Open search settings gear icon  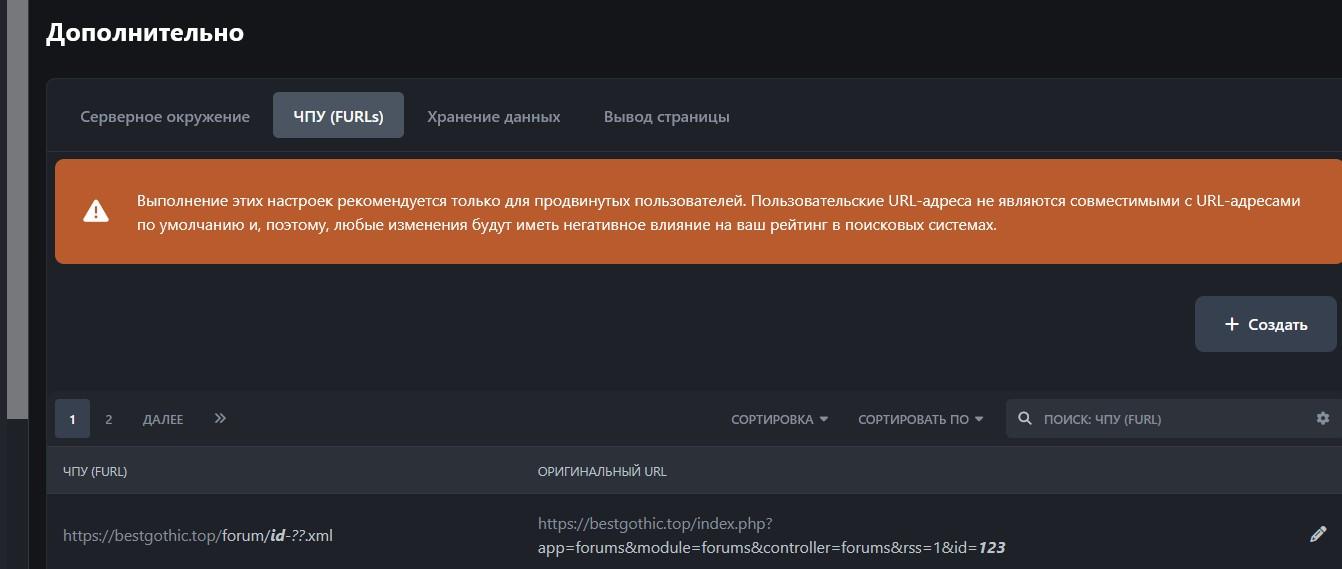click(x=1323, y=418)
